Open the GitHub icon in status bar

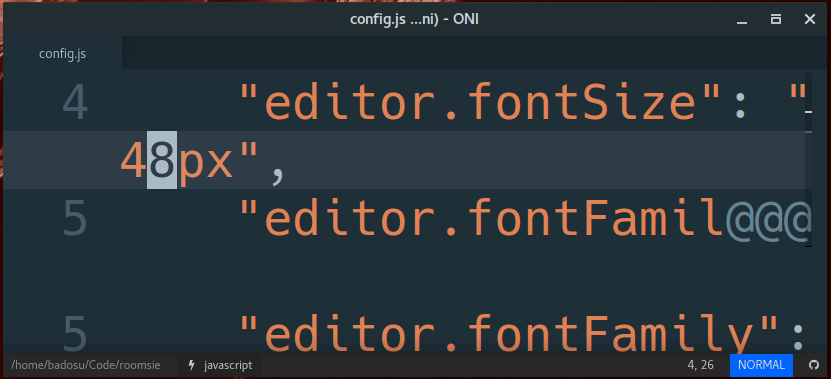(814, 365)
